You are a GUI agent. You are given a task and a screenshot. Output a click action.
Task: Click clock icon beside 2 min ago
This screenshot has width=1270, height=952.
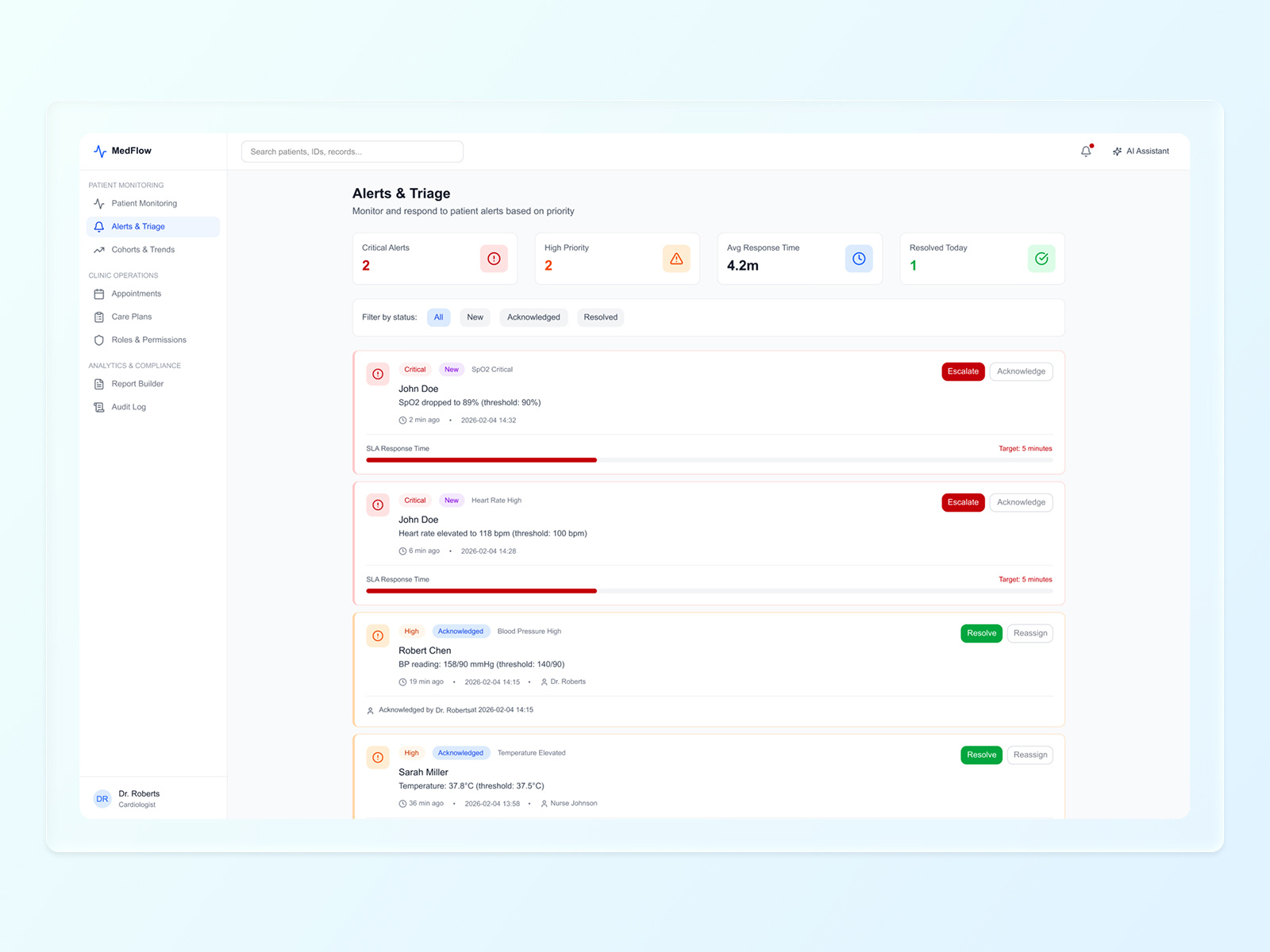click(x=402, y=420)
